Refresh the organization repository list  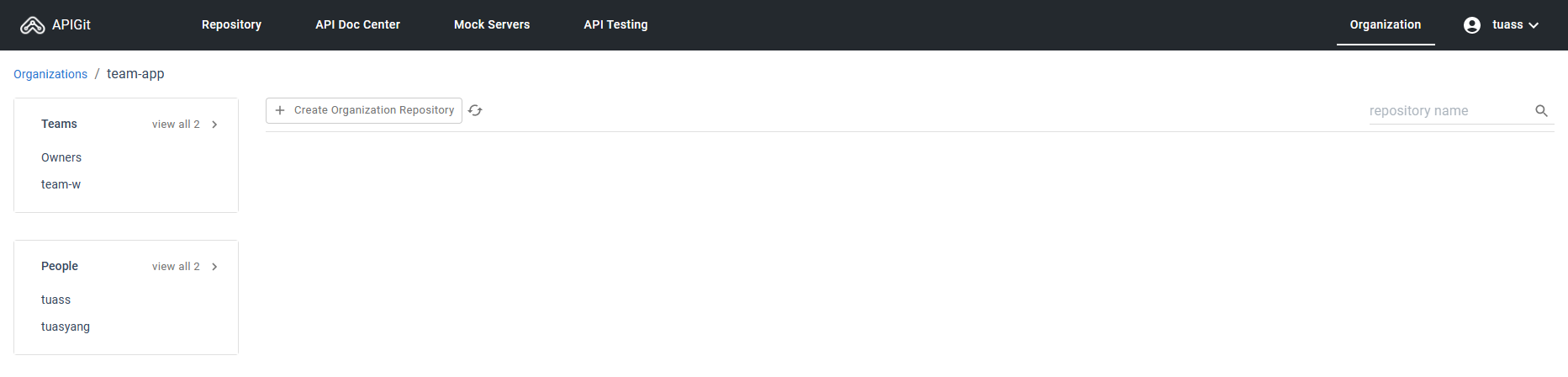pos(475,110)
